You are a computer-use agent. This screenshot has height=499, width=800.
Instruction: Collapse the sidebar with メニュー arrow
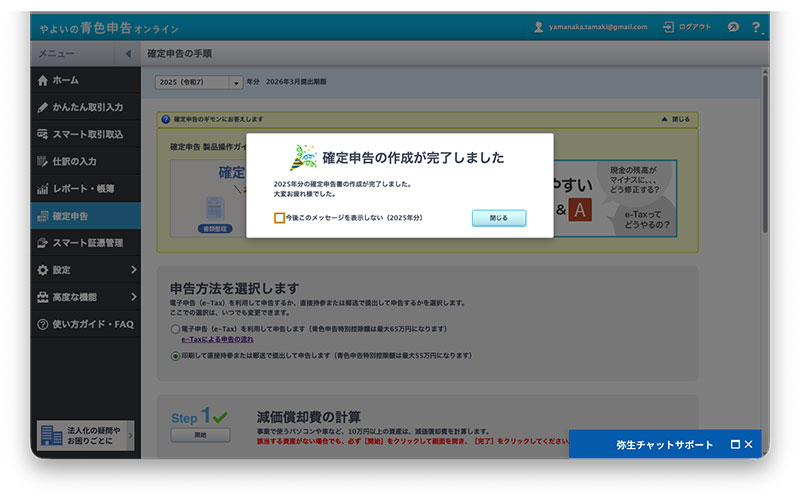coord(128,53)
